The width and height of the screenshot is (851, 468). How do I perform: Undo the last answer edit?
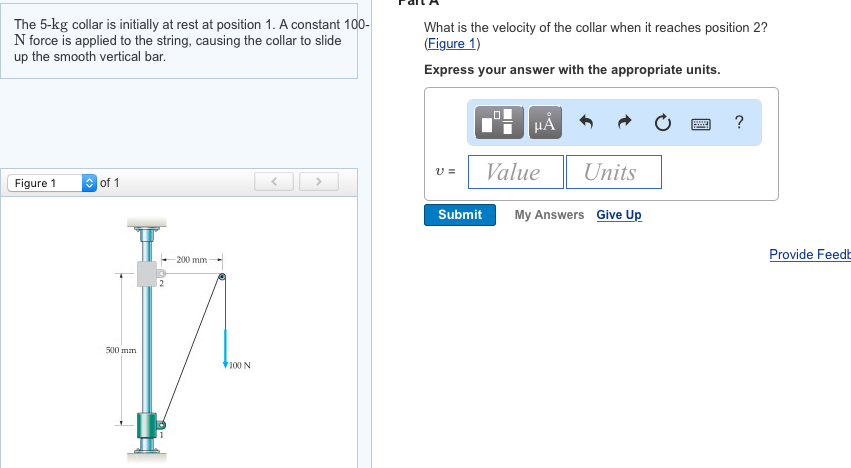tap(588, 123)
